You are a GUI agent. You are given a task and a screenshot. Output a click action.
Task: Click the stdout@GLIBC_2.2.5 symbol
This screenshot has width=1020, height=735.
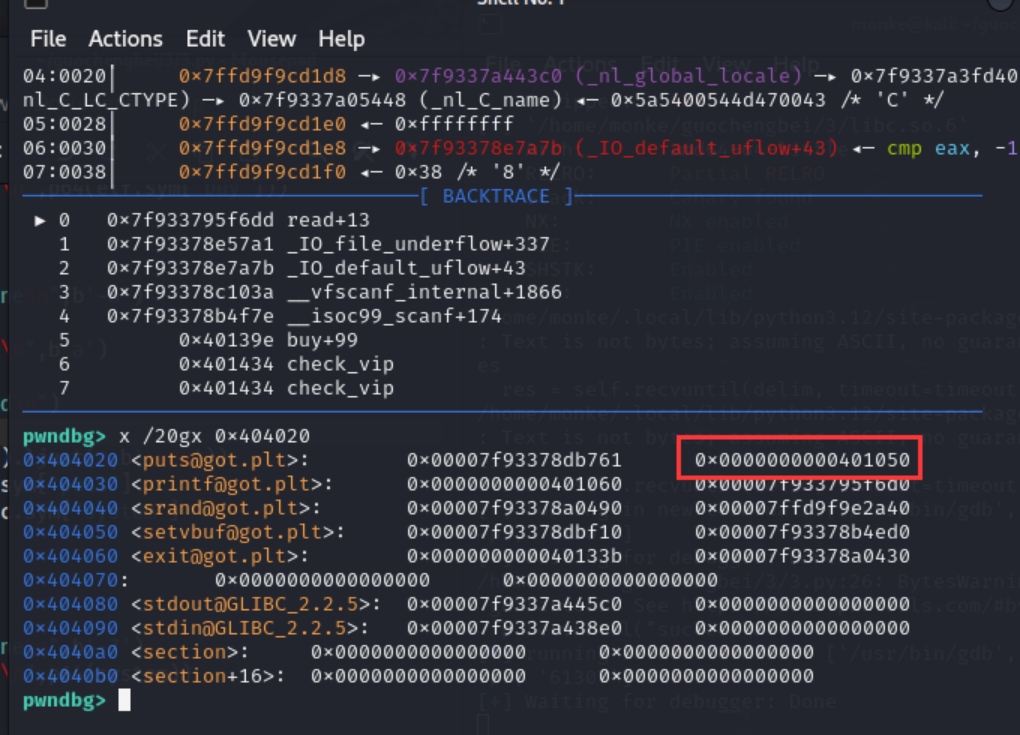(255, 604)
